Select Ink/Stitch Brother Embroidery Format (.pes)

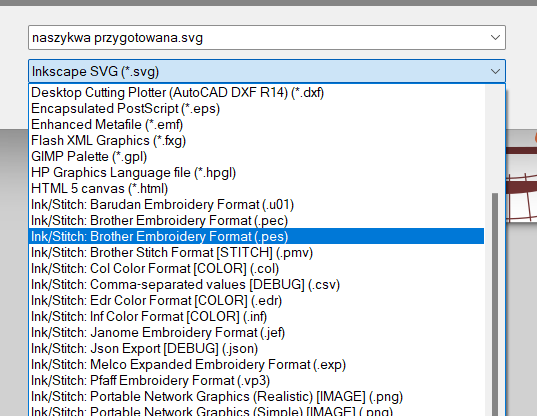(256, 236)
